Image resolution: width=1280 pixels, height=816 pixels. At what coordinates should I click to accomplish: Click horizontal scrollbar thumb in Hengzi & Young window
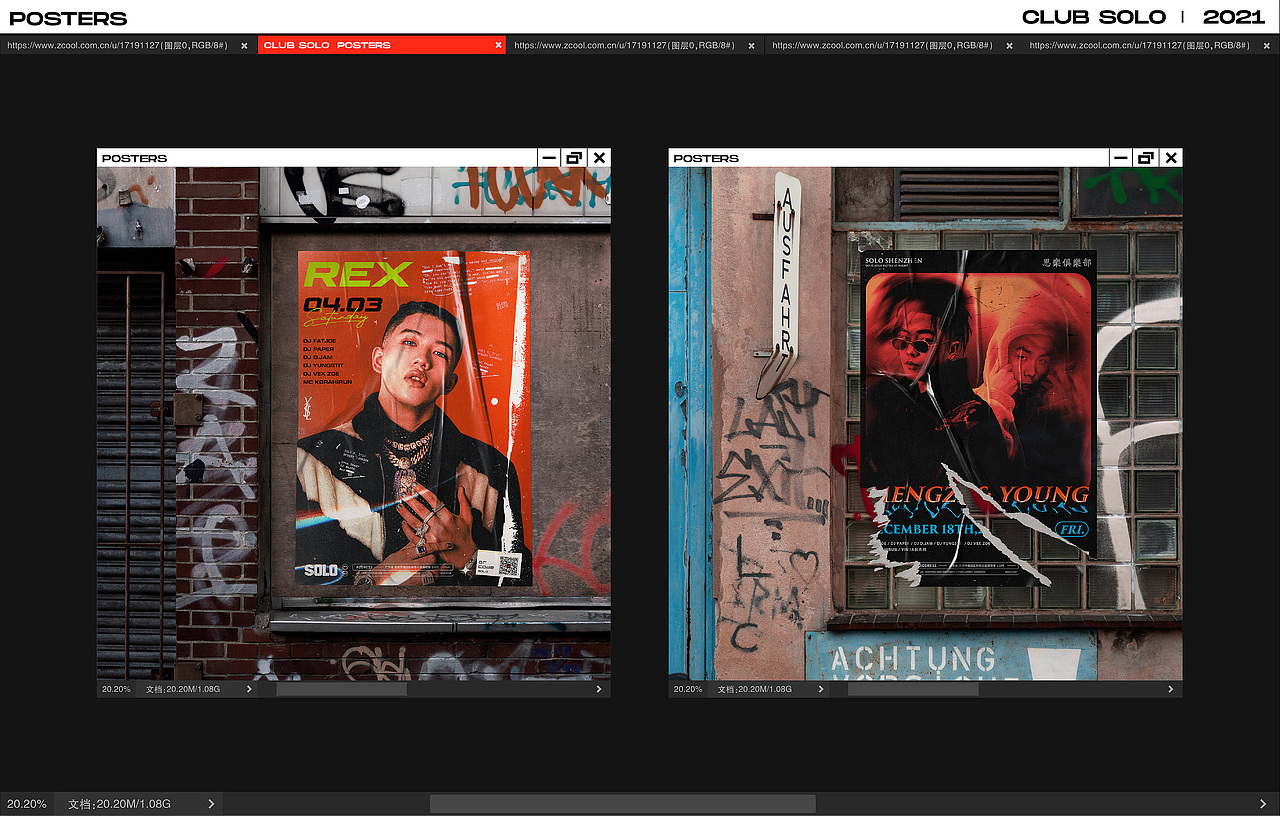[913, 689]
